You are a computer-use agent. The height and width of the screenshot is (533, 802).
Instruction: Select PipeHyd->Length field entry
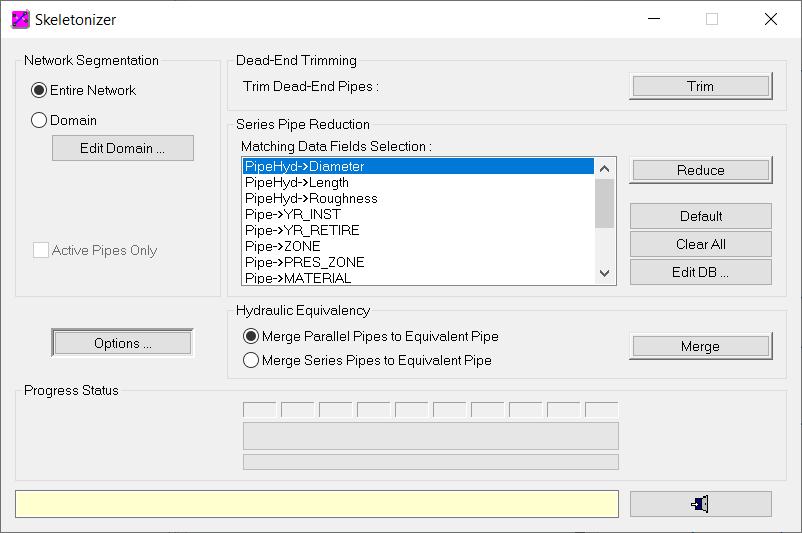coord(418,182)
